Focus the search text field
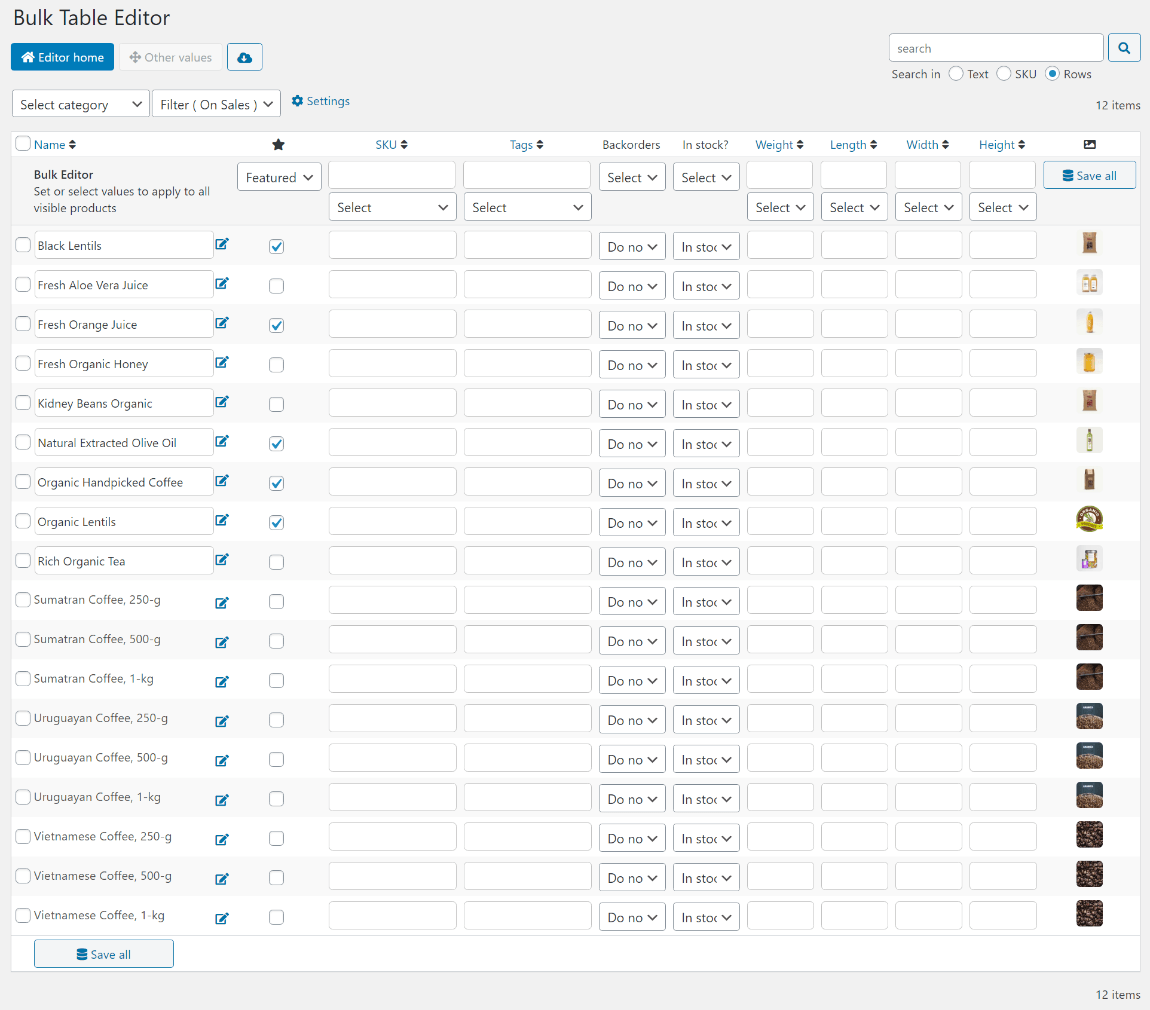Screen dimensions: 1150x1010 (996, 48)
